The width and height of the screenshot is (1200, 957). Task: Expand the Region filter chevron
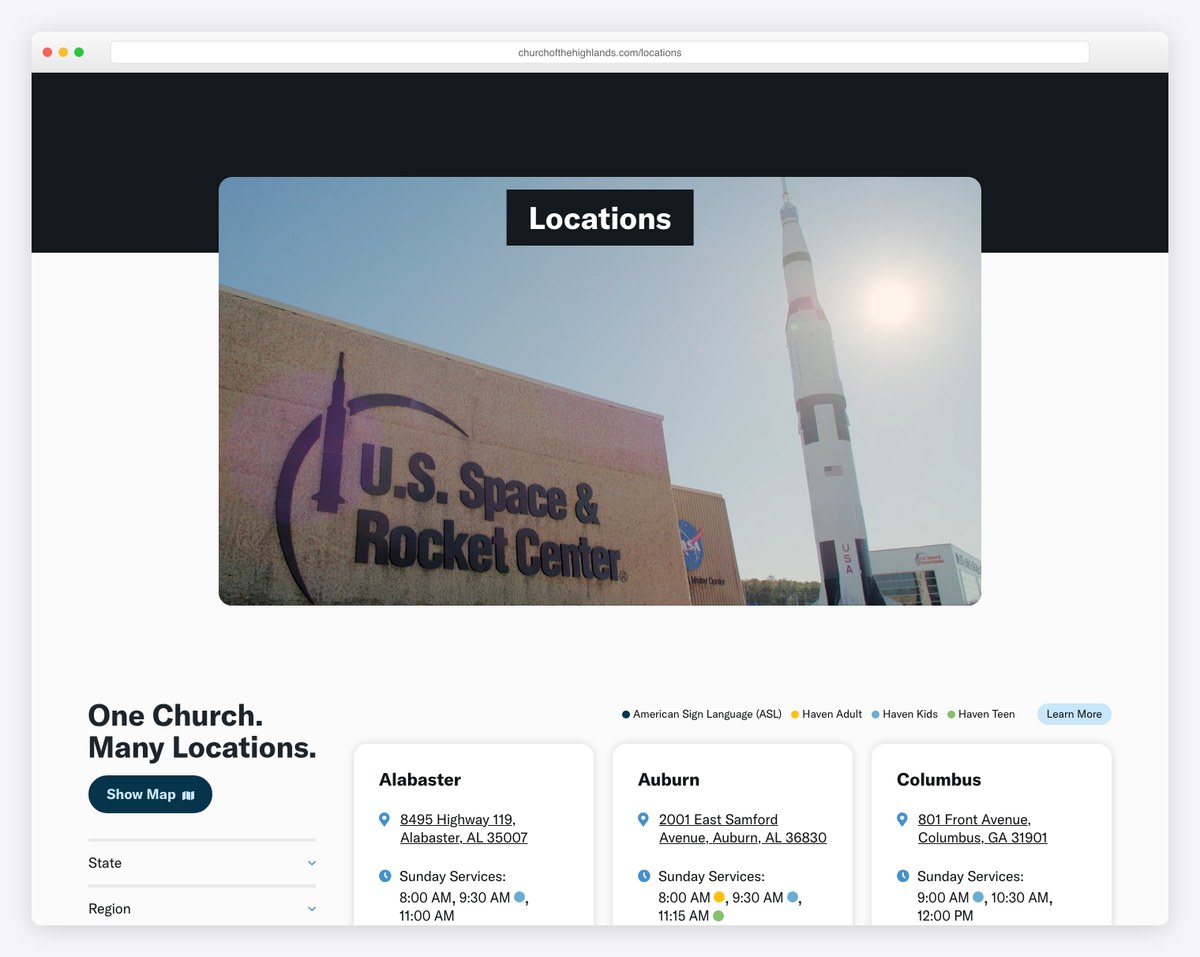[x=312, y=909]
